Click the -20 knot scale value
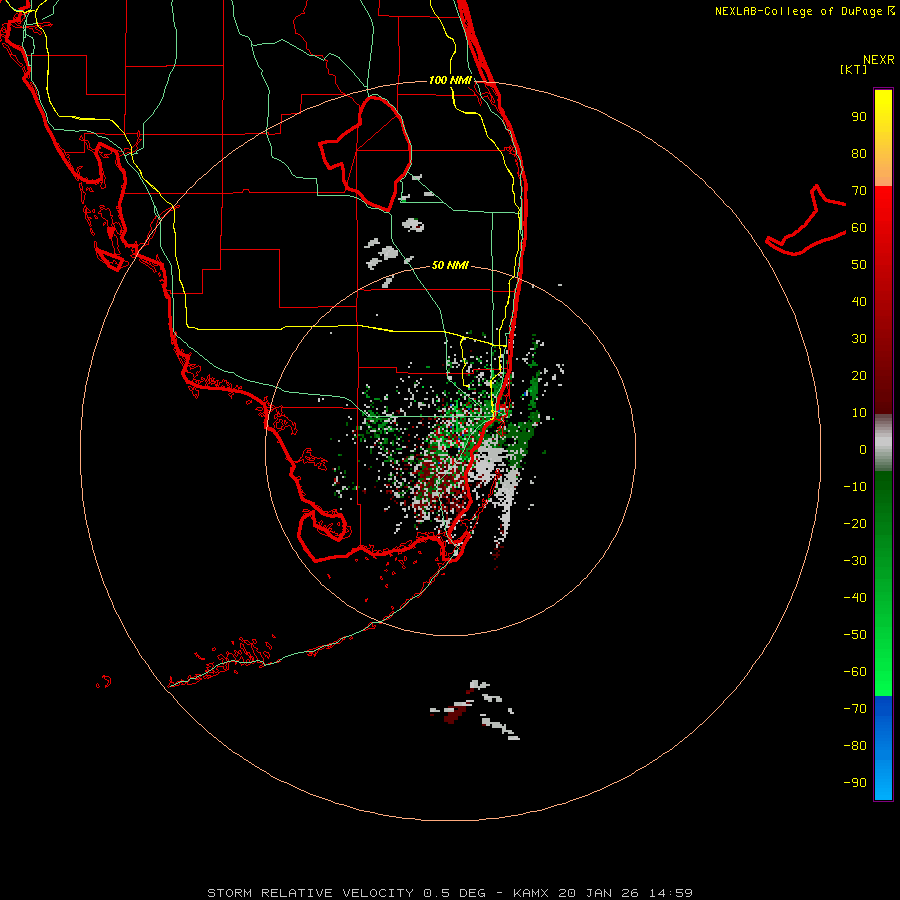Screen dimensions: 900x900 pyautogui.click(x=855, y=523)
